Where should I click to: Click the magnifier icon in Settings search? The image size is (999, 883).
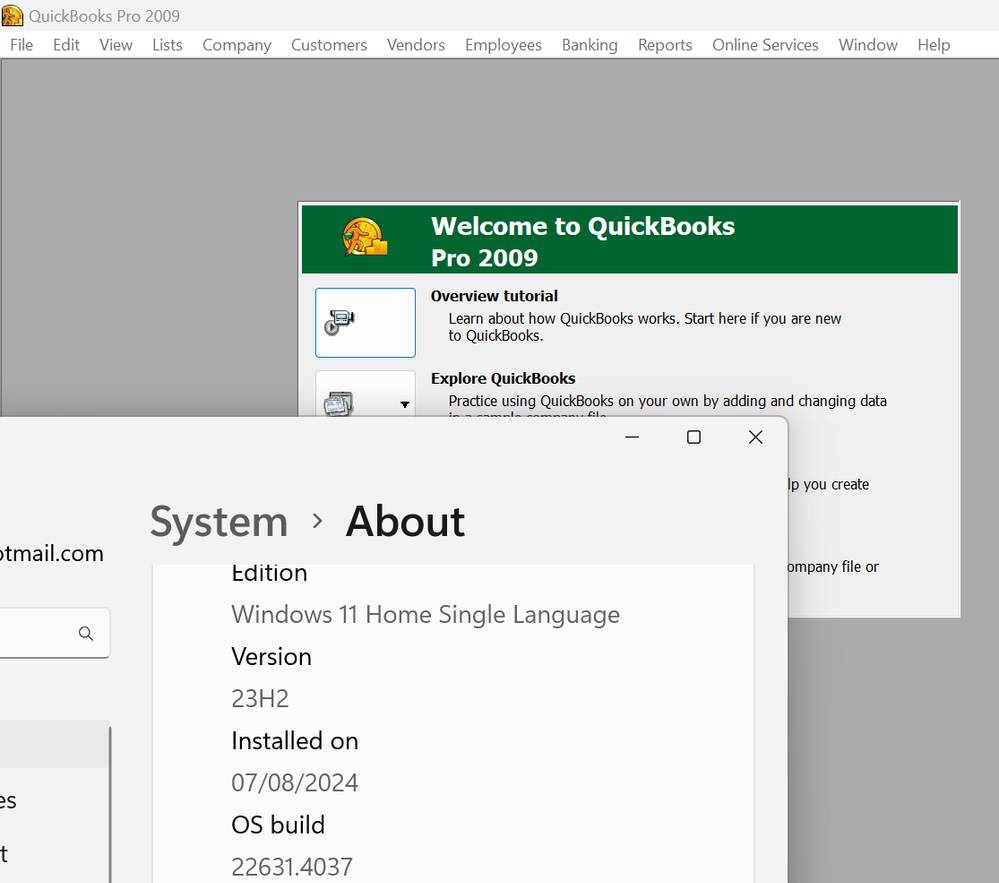click(86, 633)
